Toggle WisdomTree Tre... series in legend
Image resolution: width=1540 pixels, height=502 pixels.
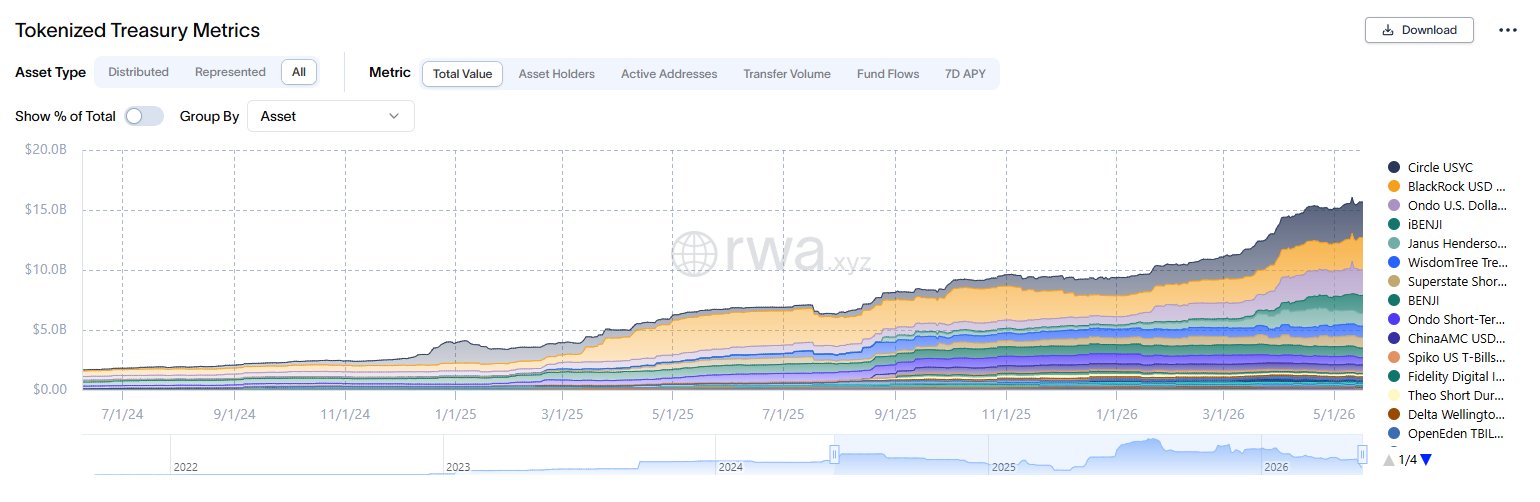pyautogui.click(x=1447, y=262)
